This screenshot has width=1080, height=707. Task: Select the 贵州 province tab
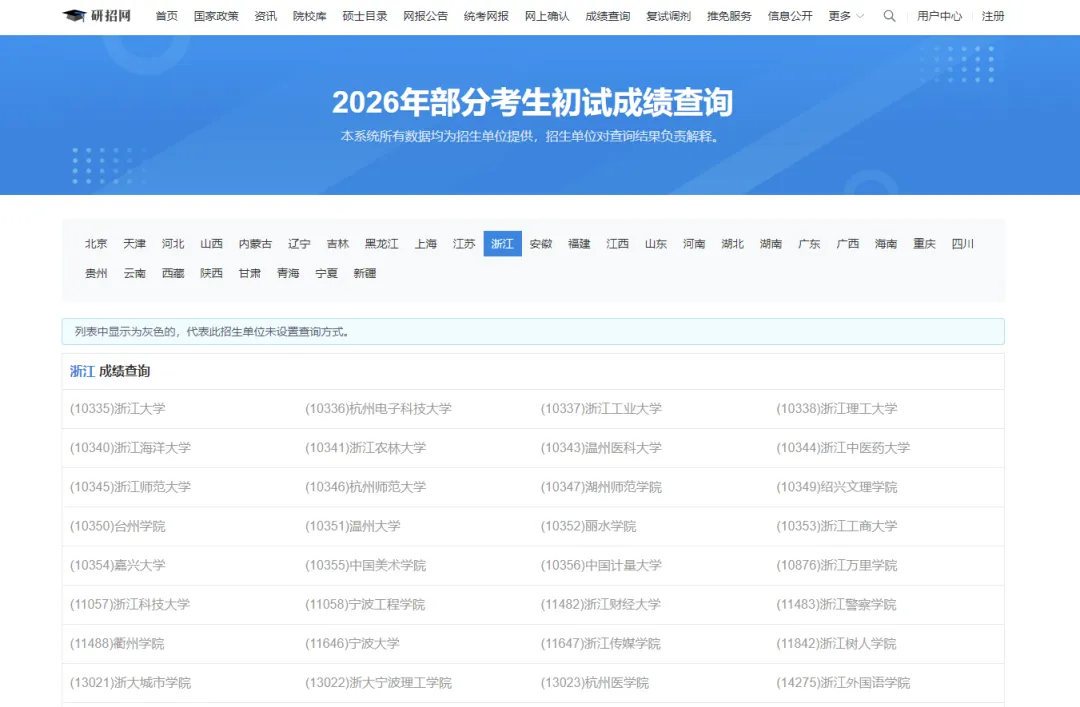coord(96,274)
